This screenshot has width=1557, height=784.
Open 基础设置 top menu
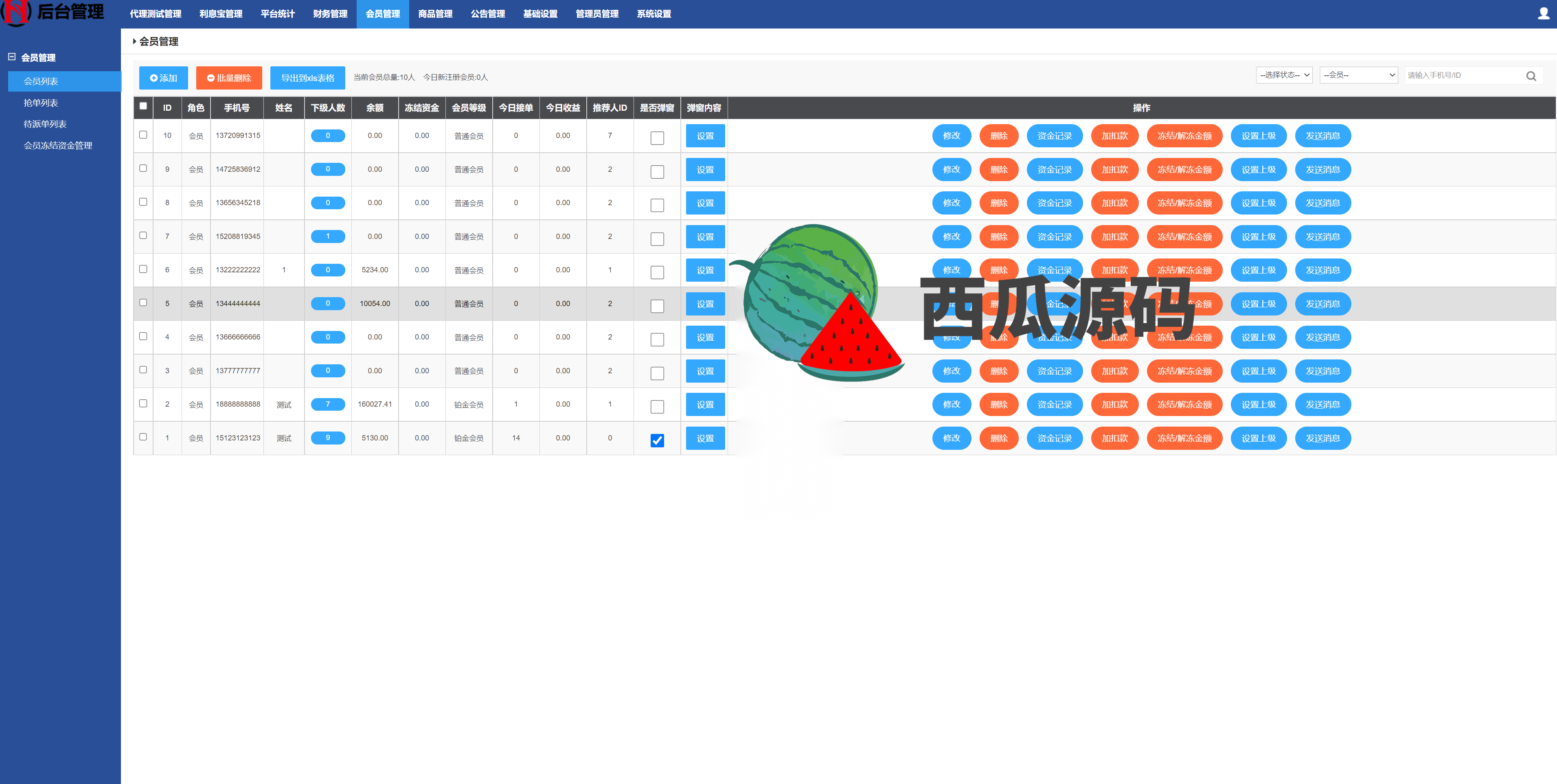coord(540,14)
